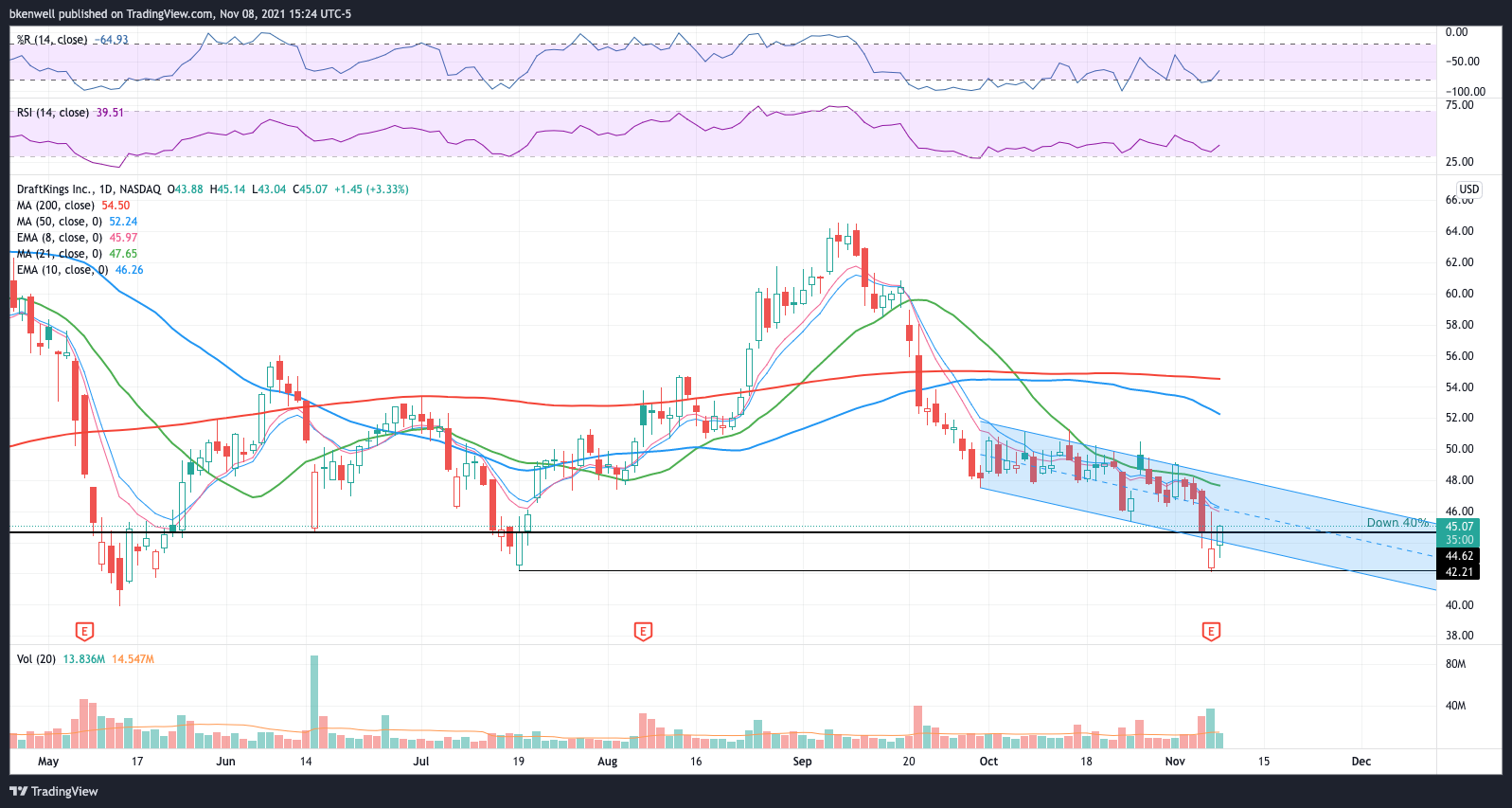Click the Sep label on the date axis
This screenshot has height=808, width=1512.
[x=803, y=762]
